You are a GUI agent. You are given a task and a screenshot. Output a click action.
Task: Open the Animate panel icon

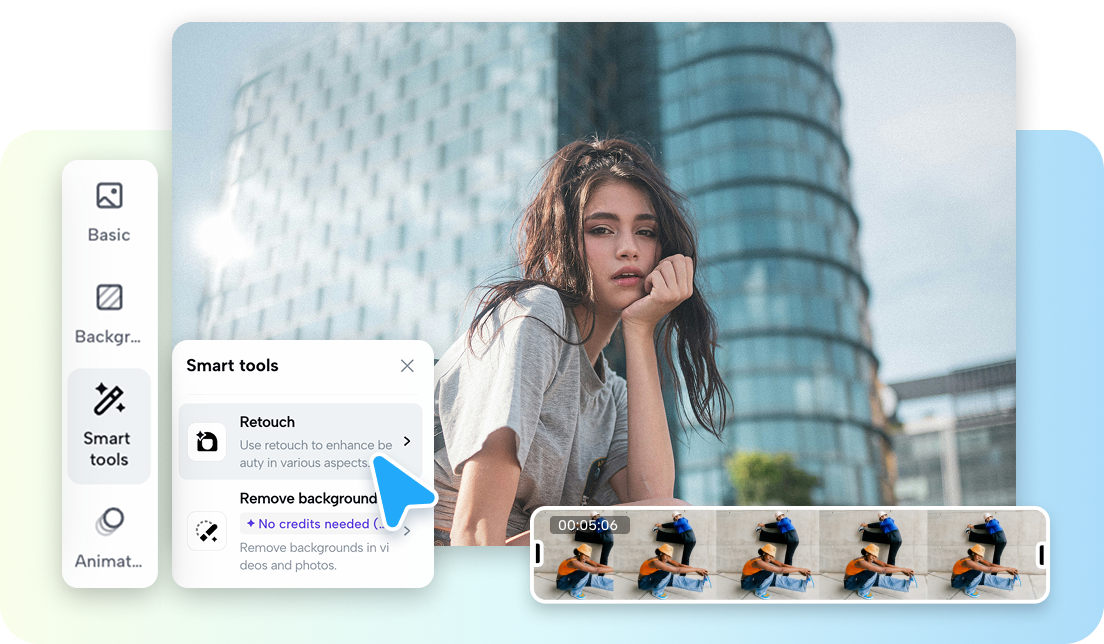[109, 521]
